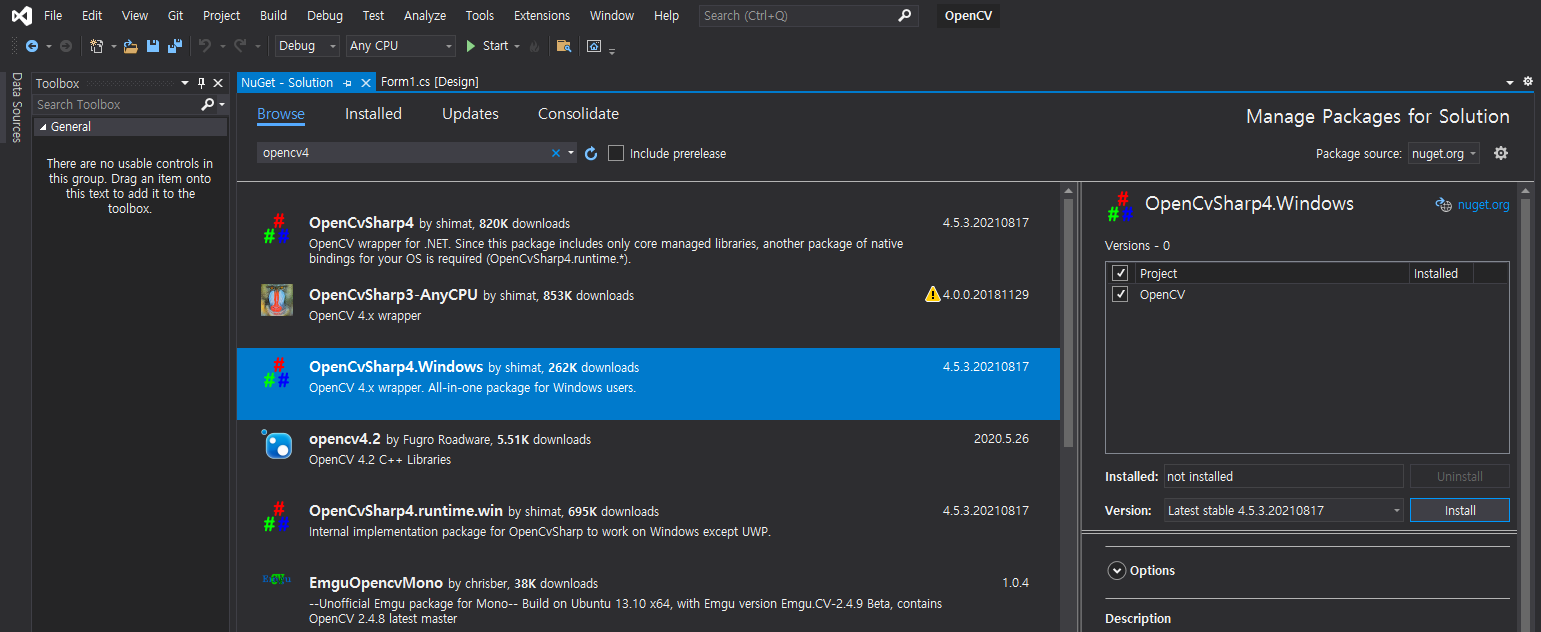This screenshot has height=632, width=1541.
Task: Pin the Toolbox panel with pushpin icon
Action: (201, 83)
